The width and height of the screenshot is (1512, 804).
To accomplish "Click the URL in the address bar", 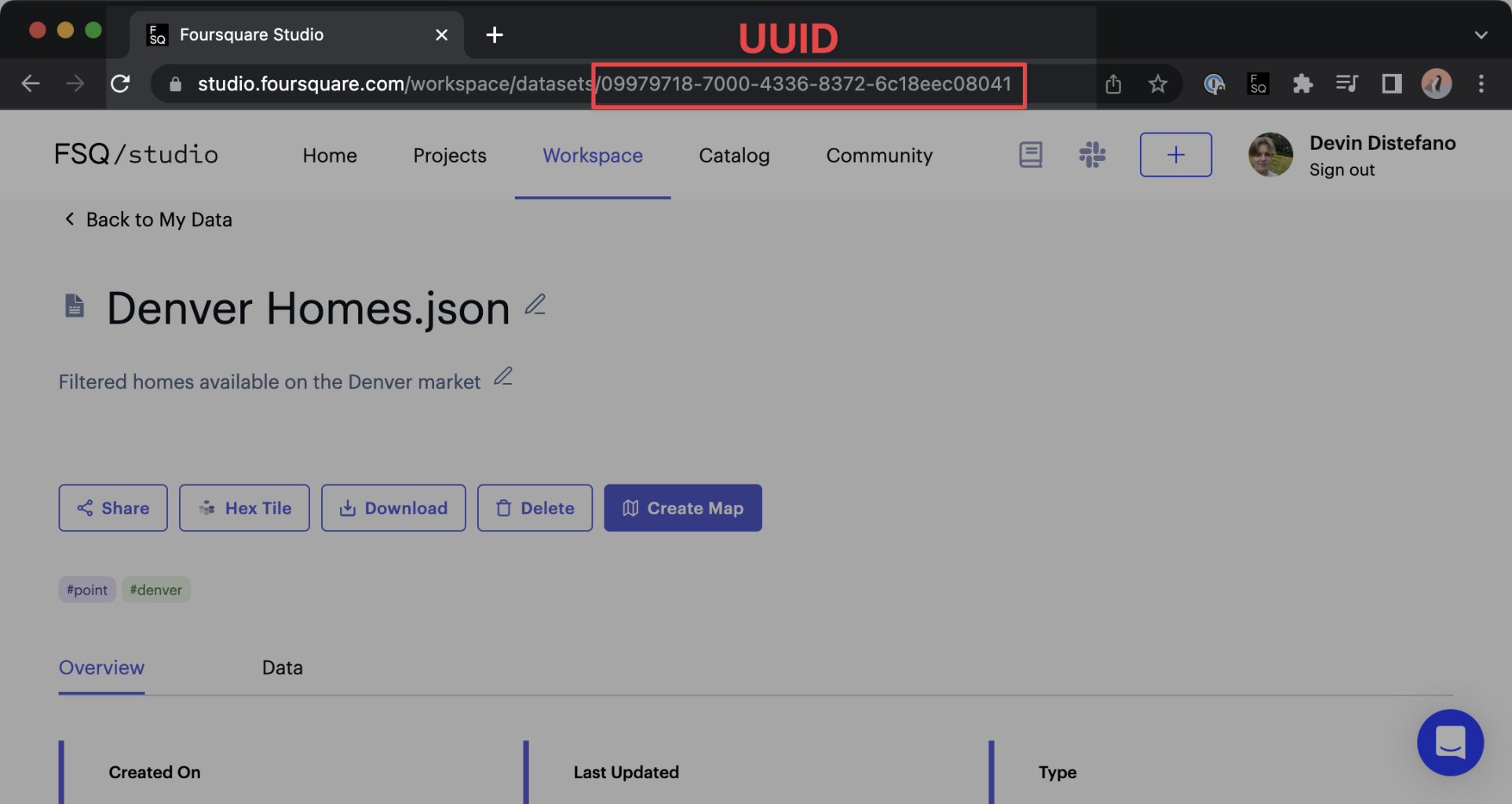I will (x=604, y=84).
